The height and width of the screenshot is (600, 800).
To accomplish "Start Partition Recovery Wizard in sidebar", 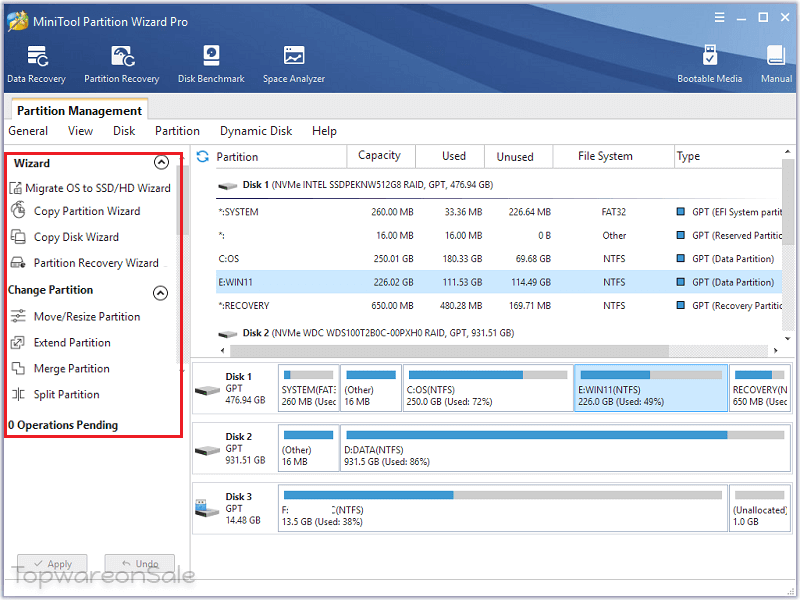I will (85, 263).
